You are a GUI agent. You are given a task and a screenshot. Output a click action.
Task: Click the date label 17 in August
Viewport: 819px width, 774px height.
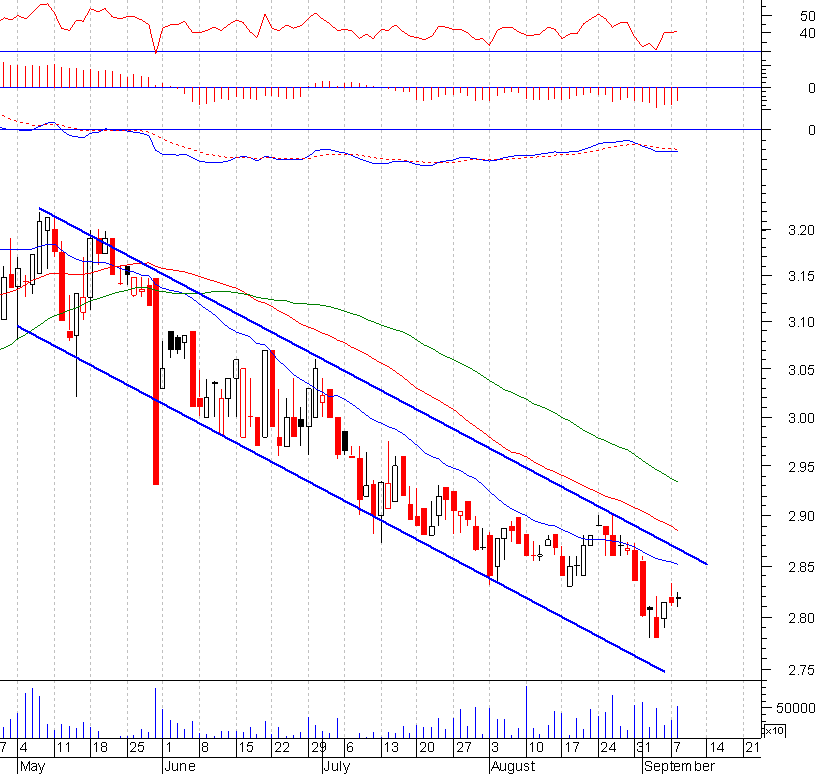point(572,747)
